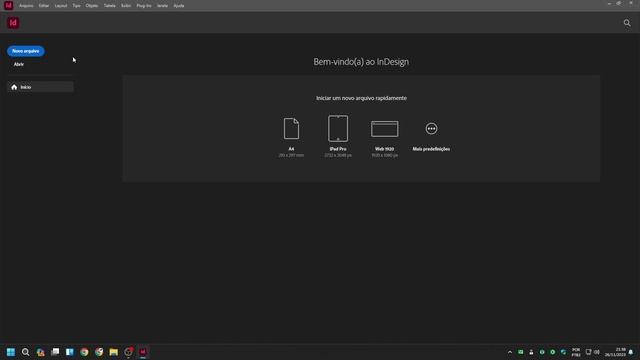Open the Arquivo menu
This screenshot has width=640, height=360.
(26, 6)
